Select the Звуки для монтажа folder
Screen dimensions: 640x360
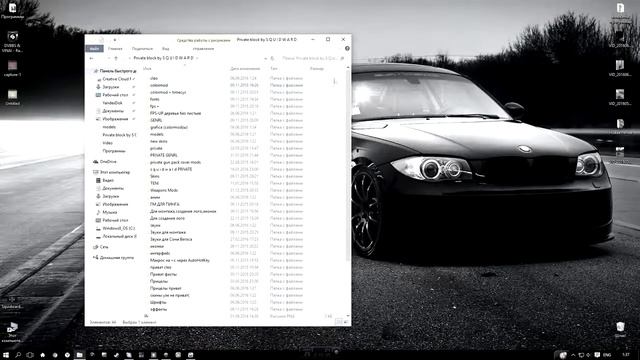pyautogui.click(x=168, y=232)
